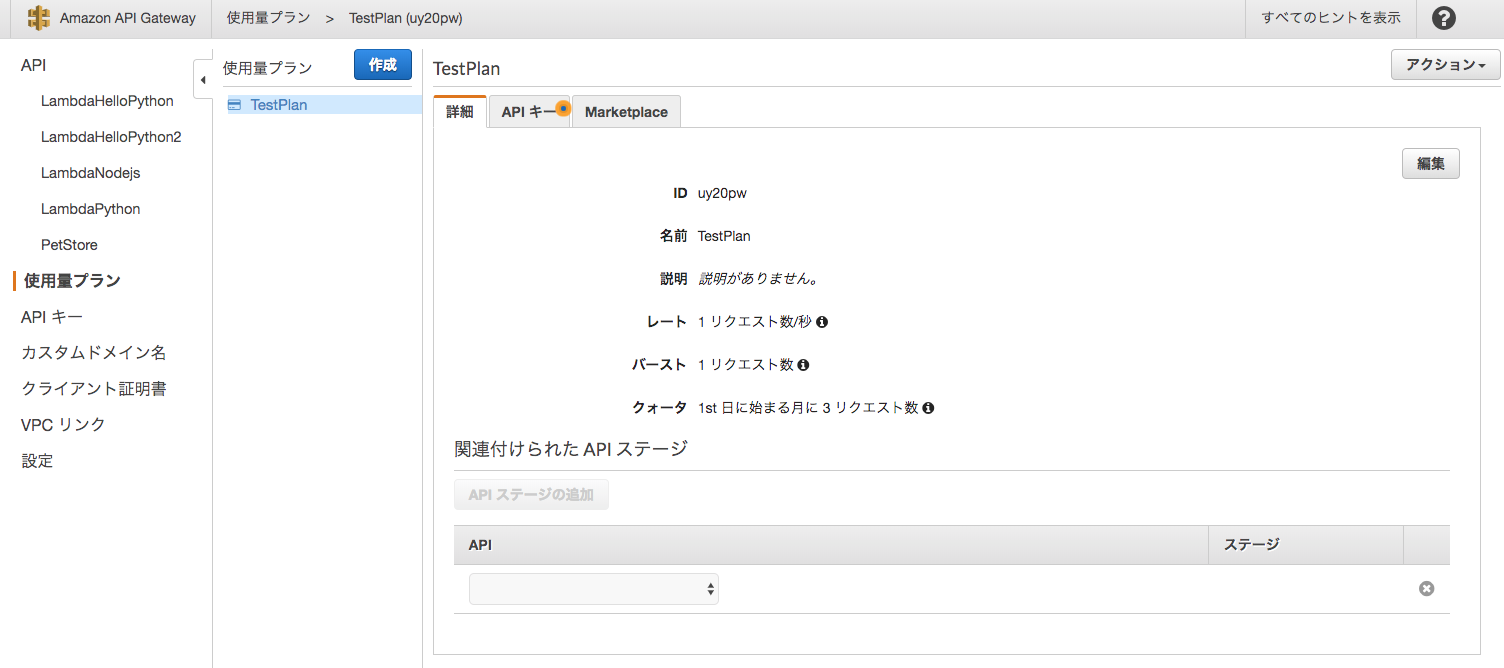Viewport: 1504px width, 668px height.
Task: Click the info icon beside バースト
Action: 803,364
